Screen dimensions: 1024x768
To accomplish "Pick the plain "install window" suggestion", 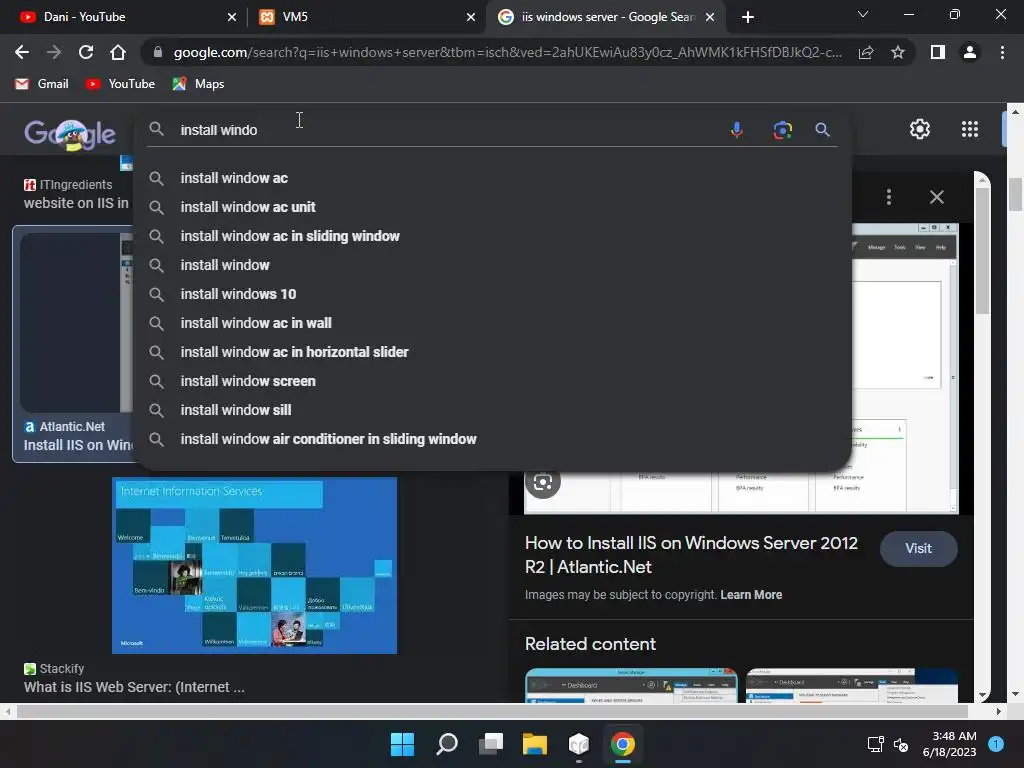I will coord(492,265).
